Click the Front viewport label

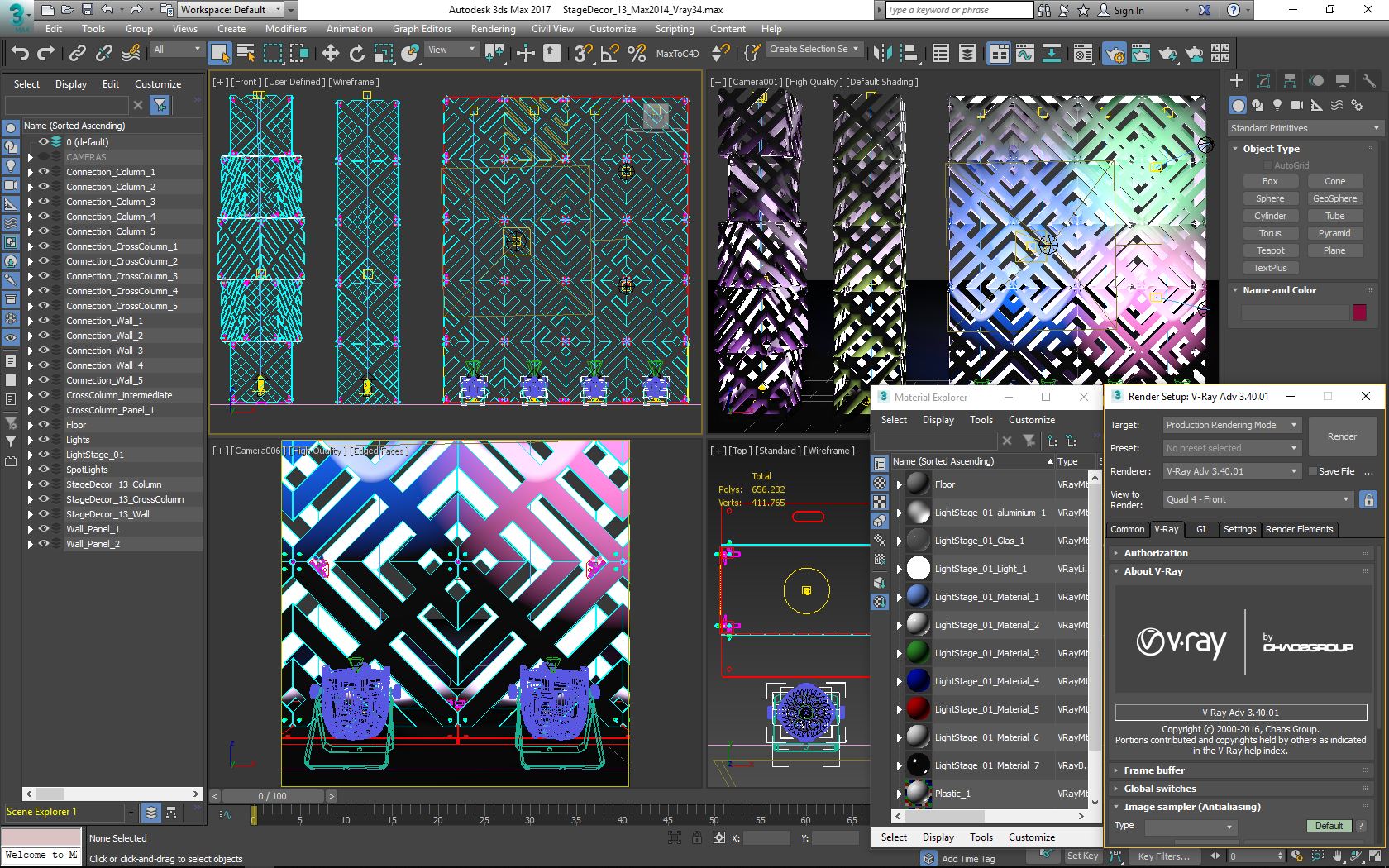point(245,82)
